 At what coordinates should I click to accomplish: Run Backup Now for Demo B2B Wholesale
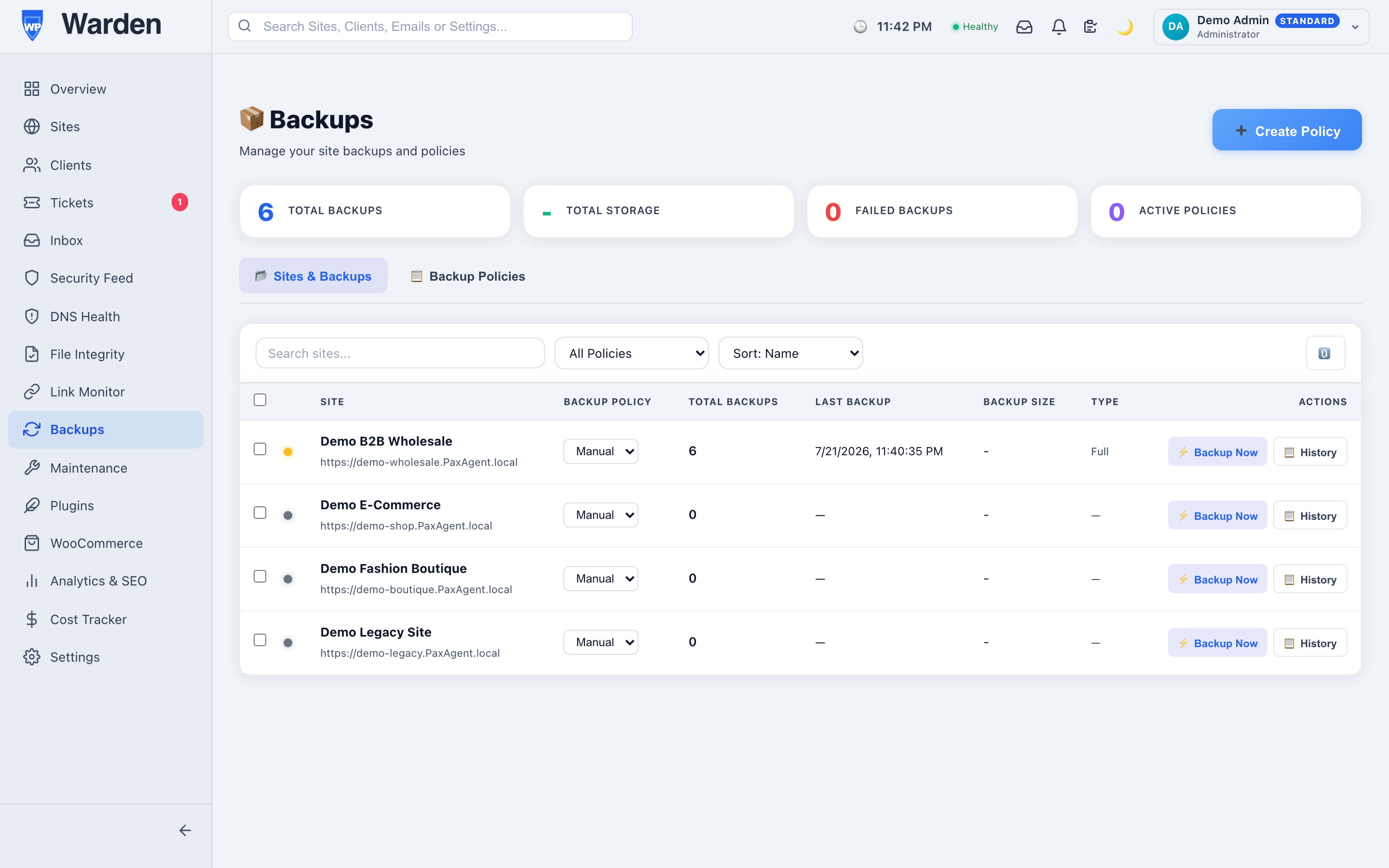(1217, 452)
